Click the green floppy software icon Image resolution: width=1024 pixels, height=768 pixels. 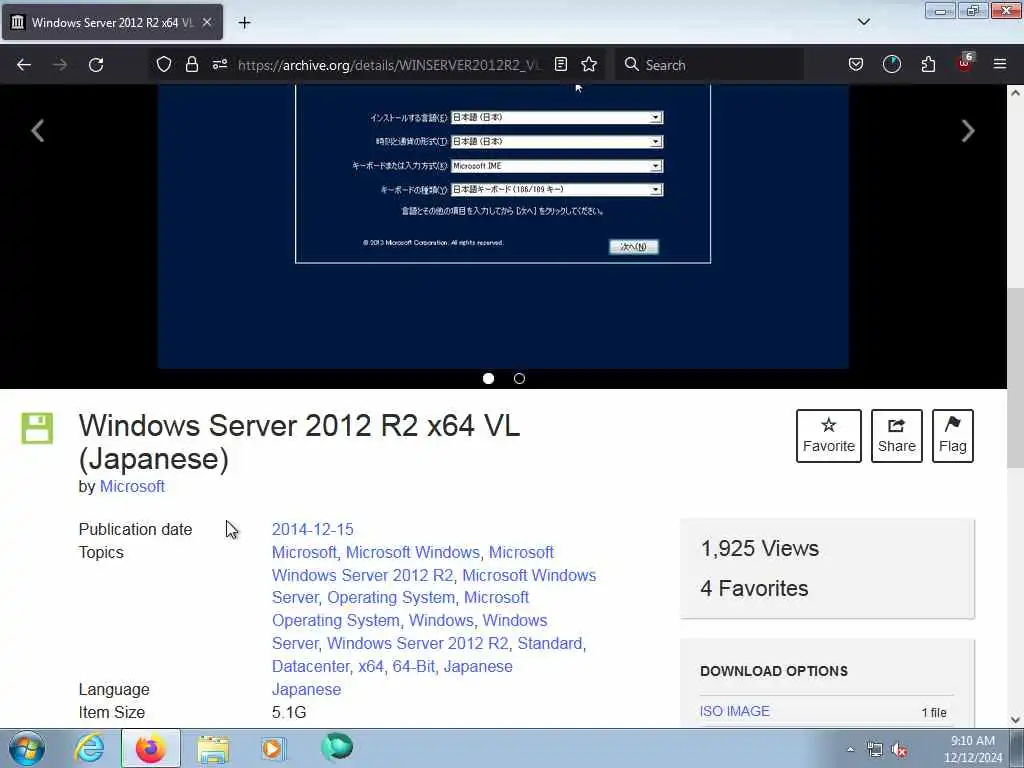(x=37, y=428)
